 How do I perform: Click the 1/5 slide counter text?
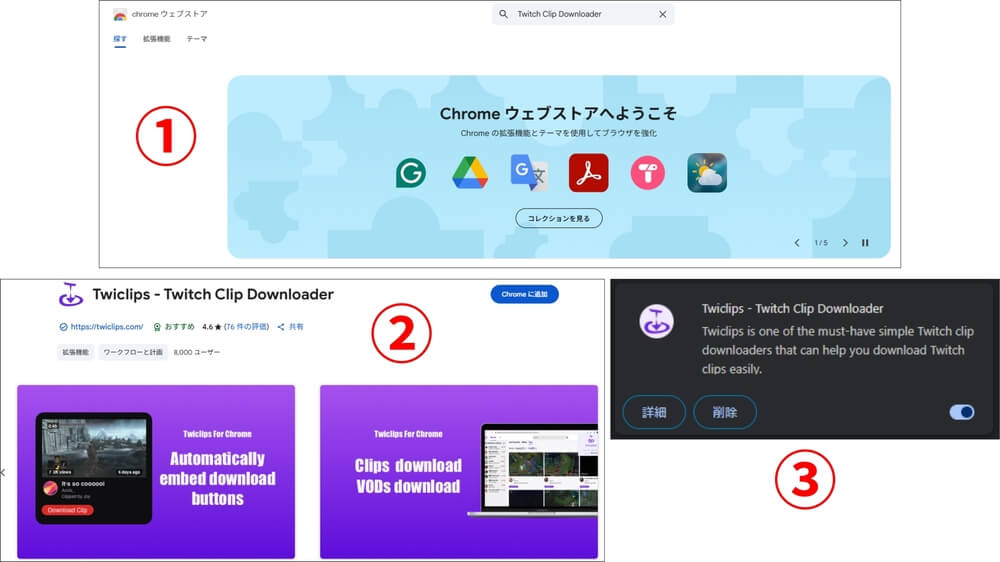click(821, 243)
